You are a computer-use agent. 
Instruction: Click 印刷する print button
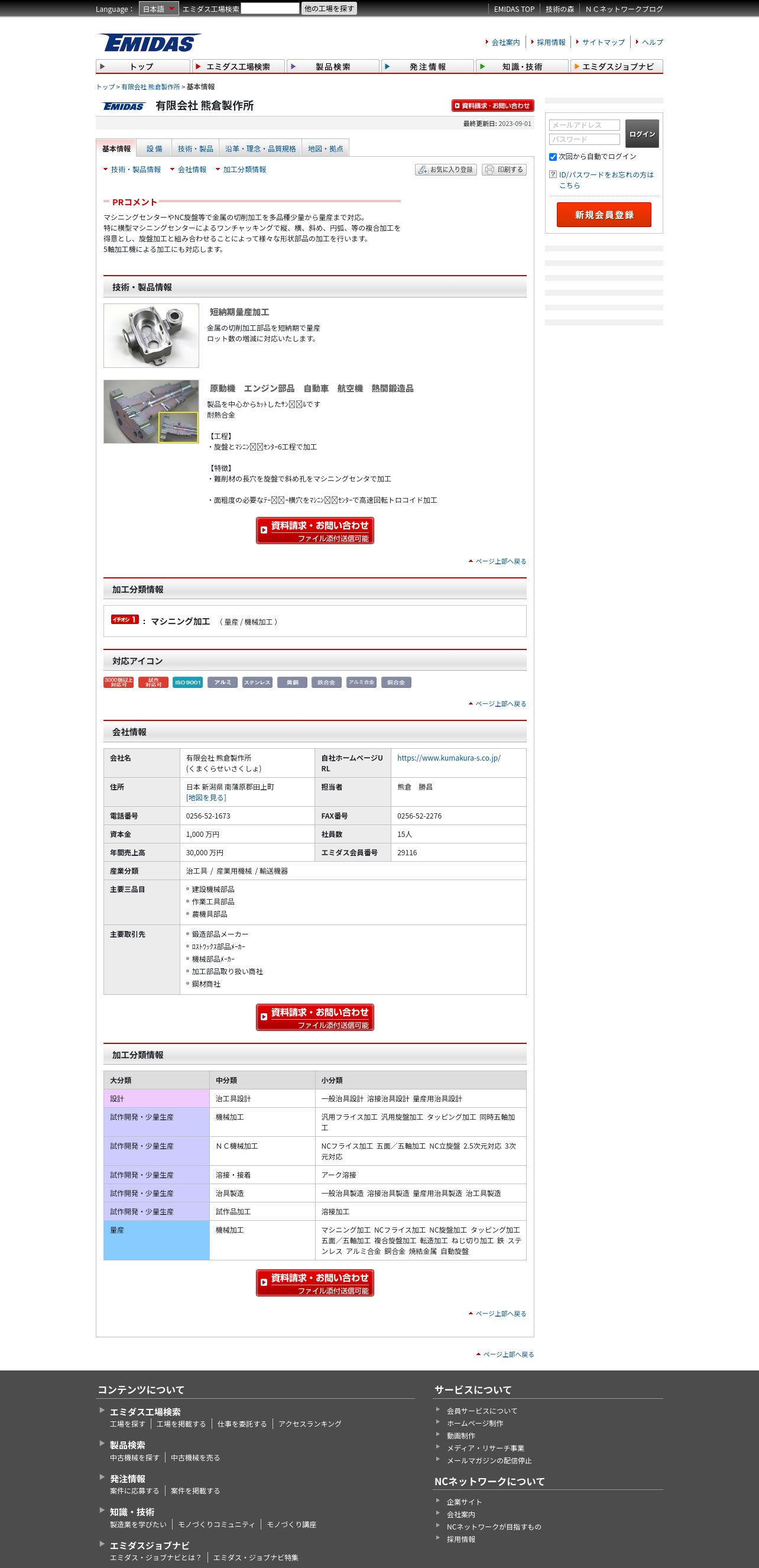pyautogui.click(x=504, y=170)
